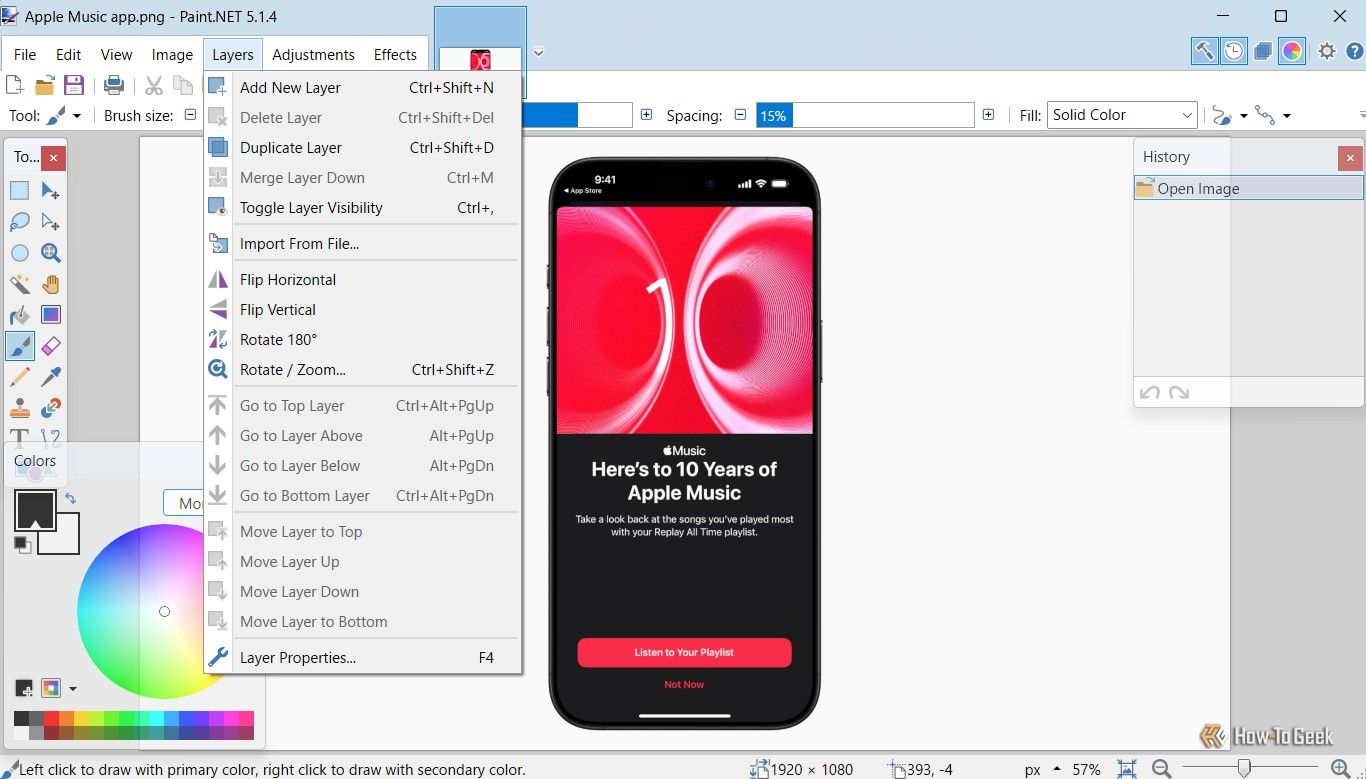Click the primary color swatch
1366x779 pixels.
pyautogui.click(x=35, y=510)
